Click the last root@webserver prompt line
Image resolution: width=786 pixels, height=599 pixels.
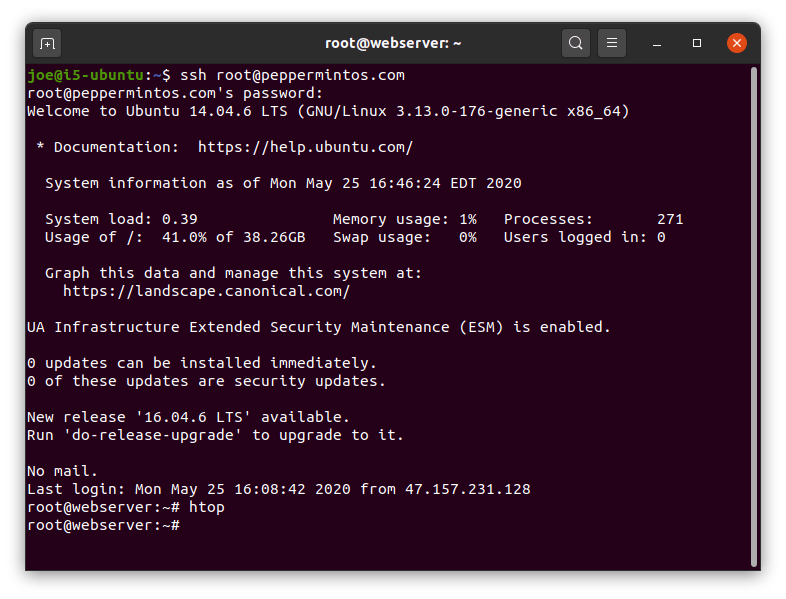(x=103, y=525)
